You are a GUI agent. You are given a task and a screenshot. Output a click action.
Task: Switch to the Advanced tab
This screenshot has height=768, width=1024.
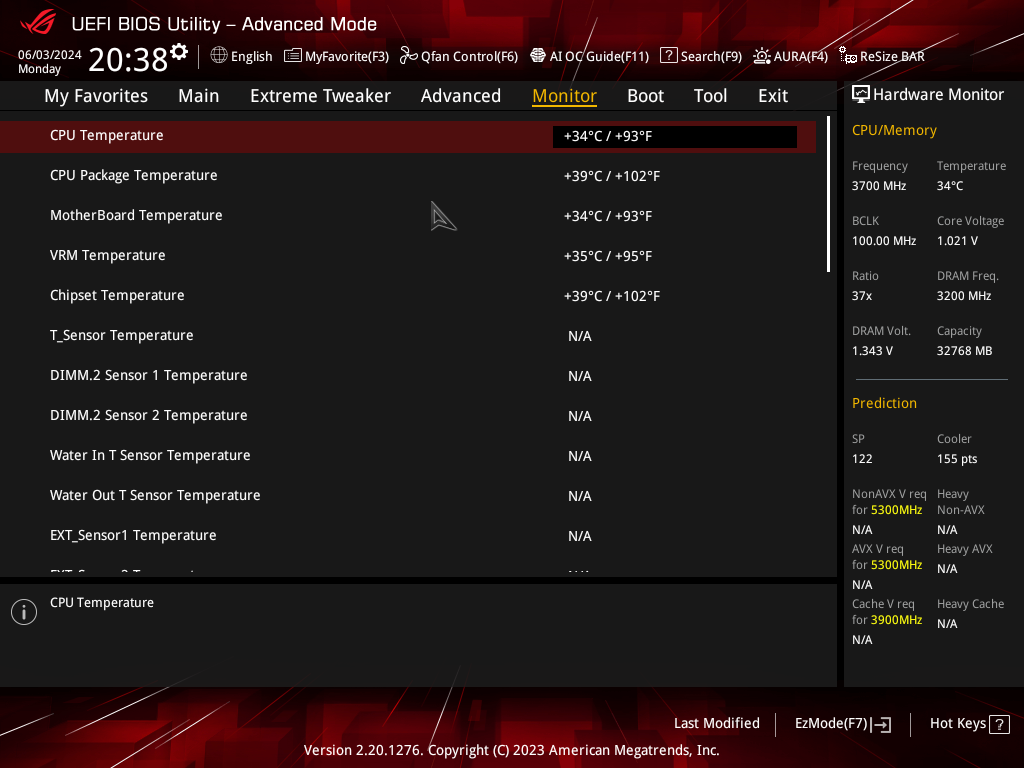pyautogui.click(x=461, y=95)
